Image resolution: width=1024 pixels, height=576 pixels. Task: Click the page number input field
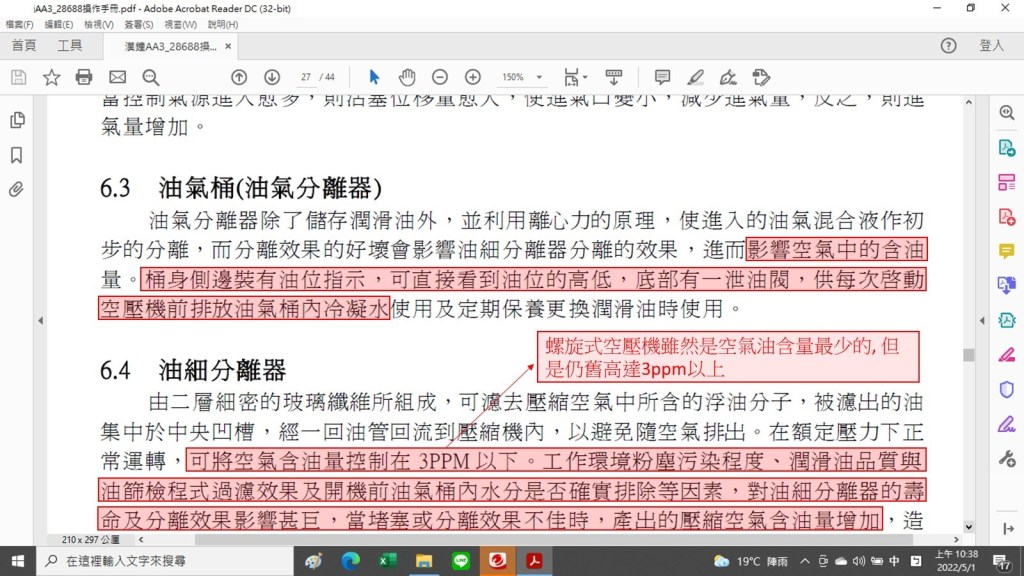[x=306, y=77]
